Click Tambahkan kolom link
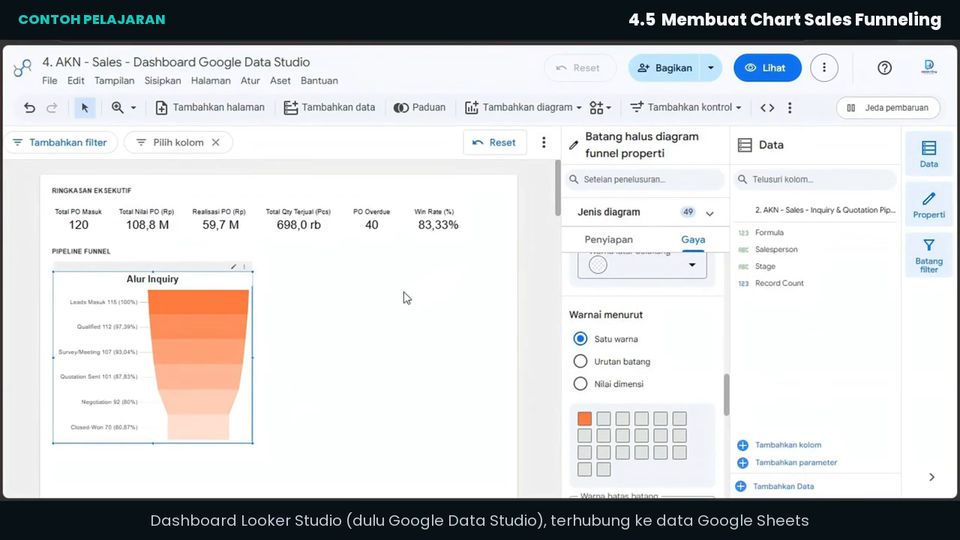 (780, 445)
